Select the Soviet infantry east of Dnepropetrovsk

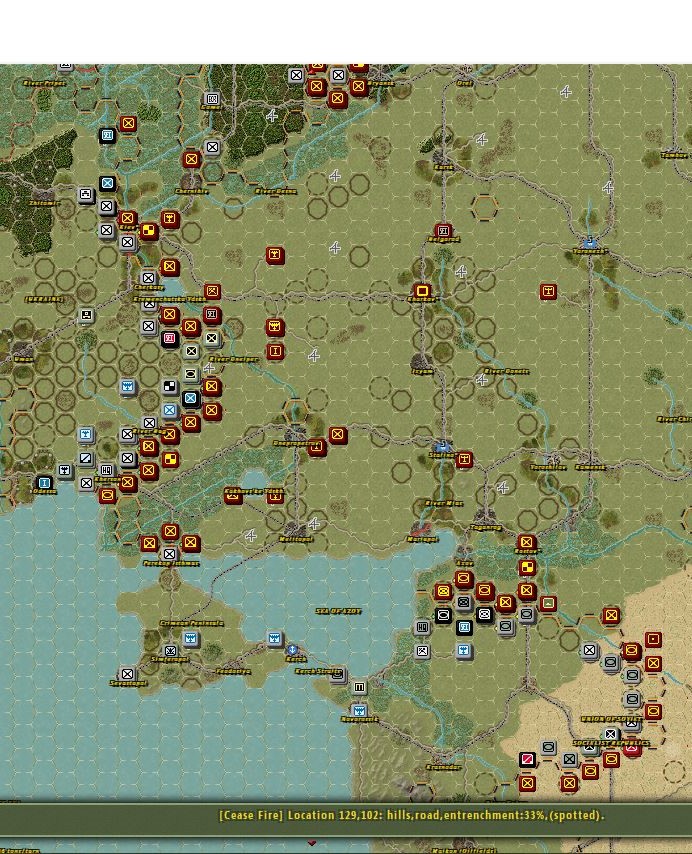(x=338, y=435)
